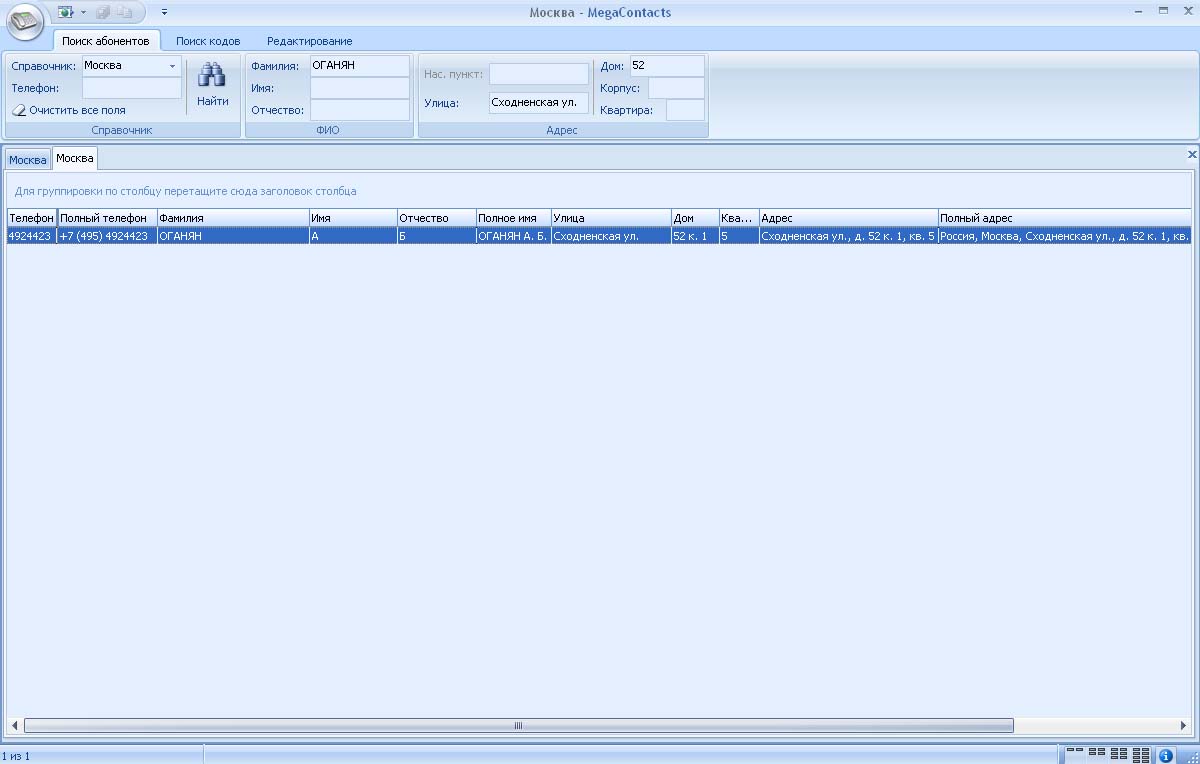Click the Улица input field
This screenshot has width=1200, height=764.
click(539, 103)
